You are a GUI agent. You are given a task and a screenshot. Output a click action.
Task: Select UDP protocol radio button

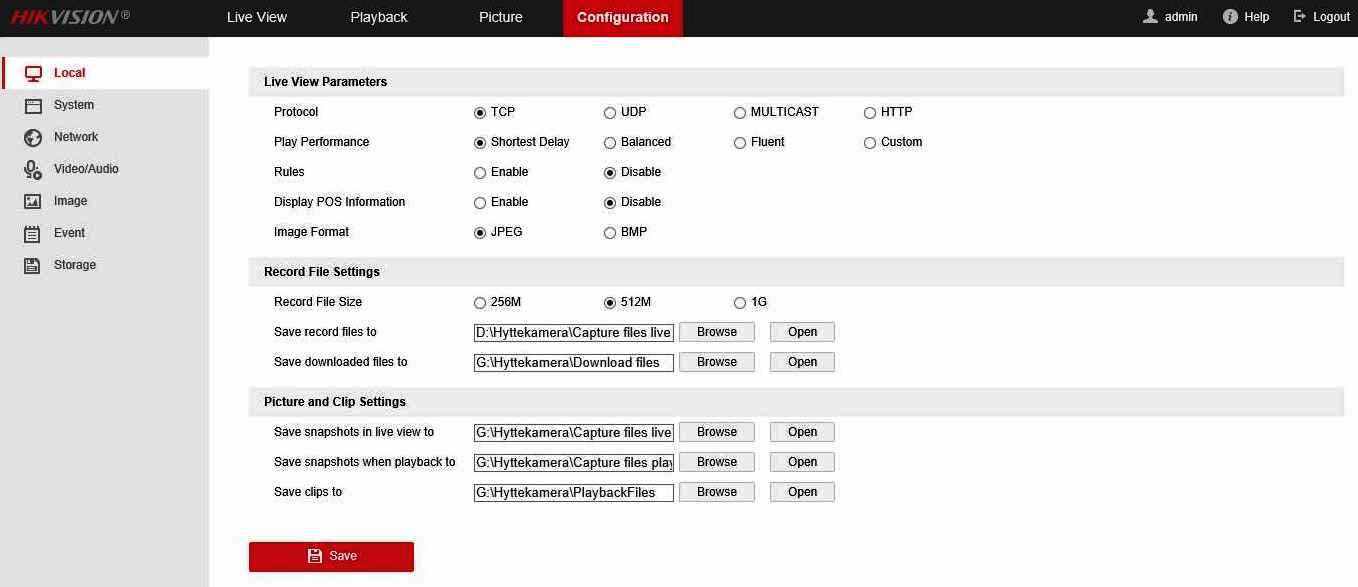(x=610, y=113)
